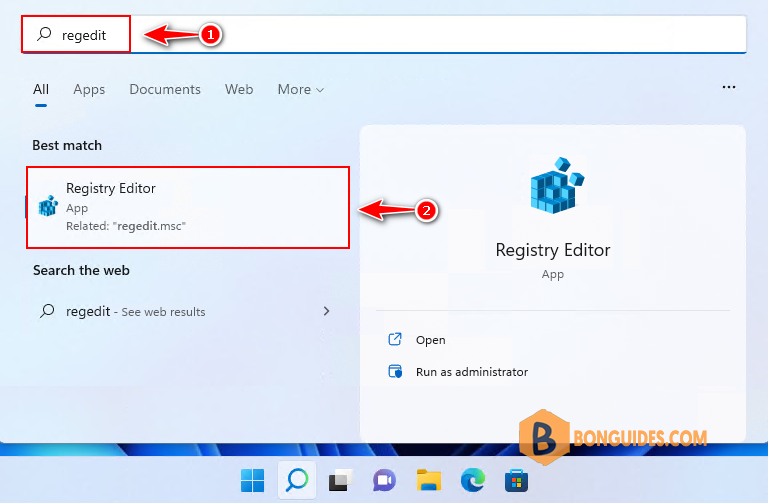Open Task View from the taskbar

point(341,480)
